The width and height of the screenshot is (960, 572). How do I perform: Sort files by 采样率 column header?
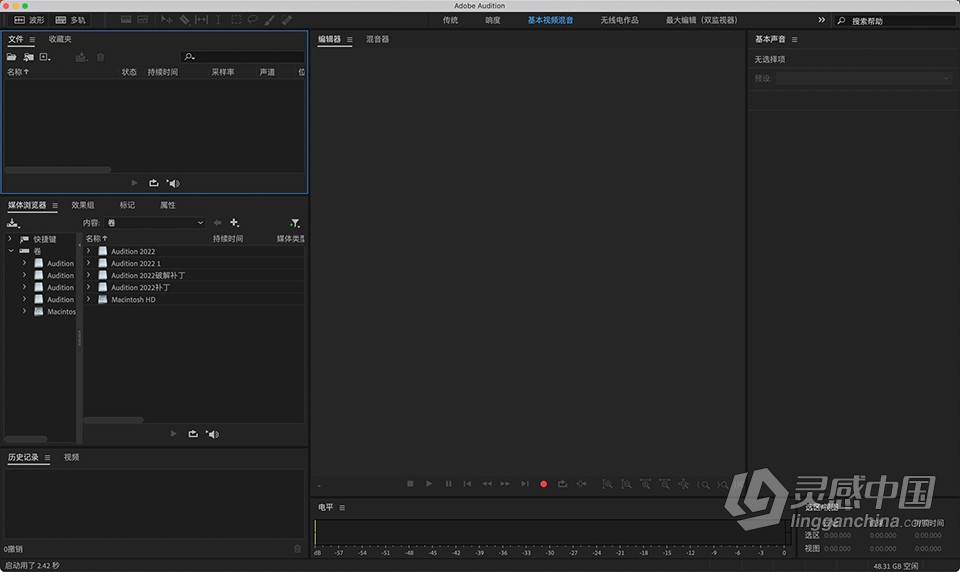(223, 72)
